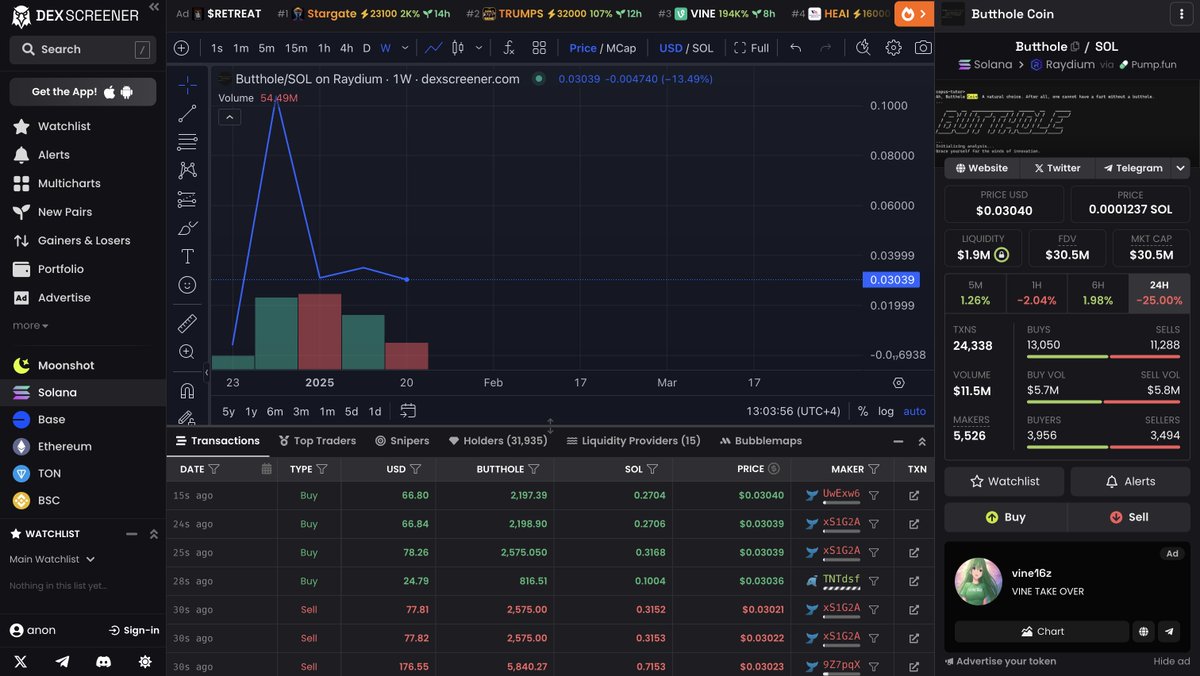Open chart type dropdown arrow
1200x676 pixels.
coord(480,48)
